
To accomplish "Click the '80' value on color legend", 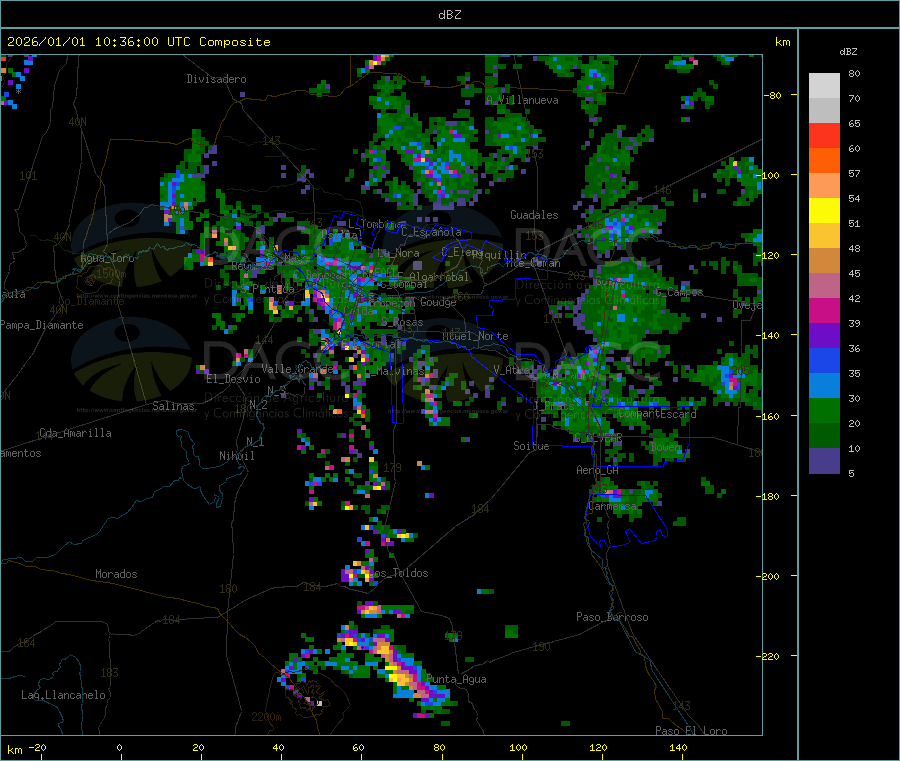I will [x=854, y=73].
